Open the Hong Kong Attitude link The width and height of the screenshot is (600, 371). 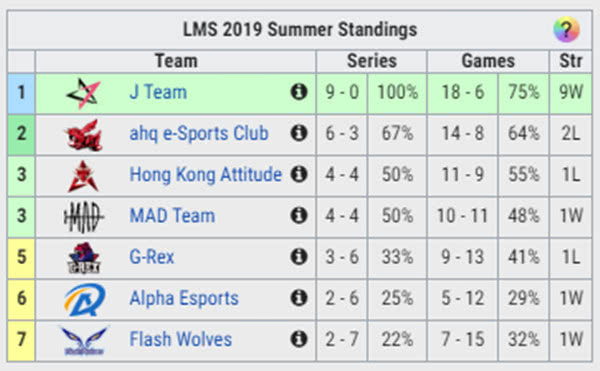click(205, 174)
